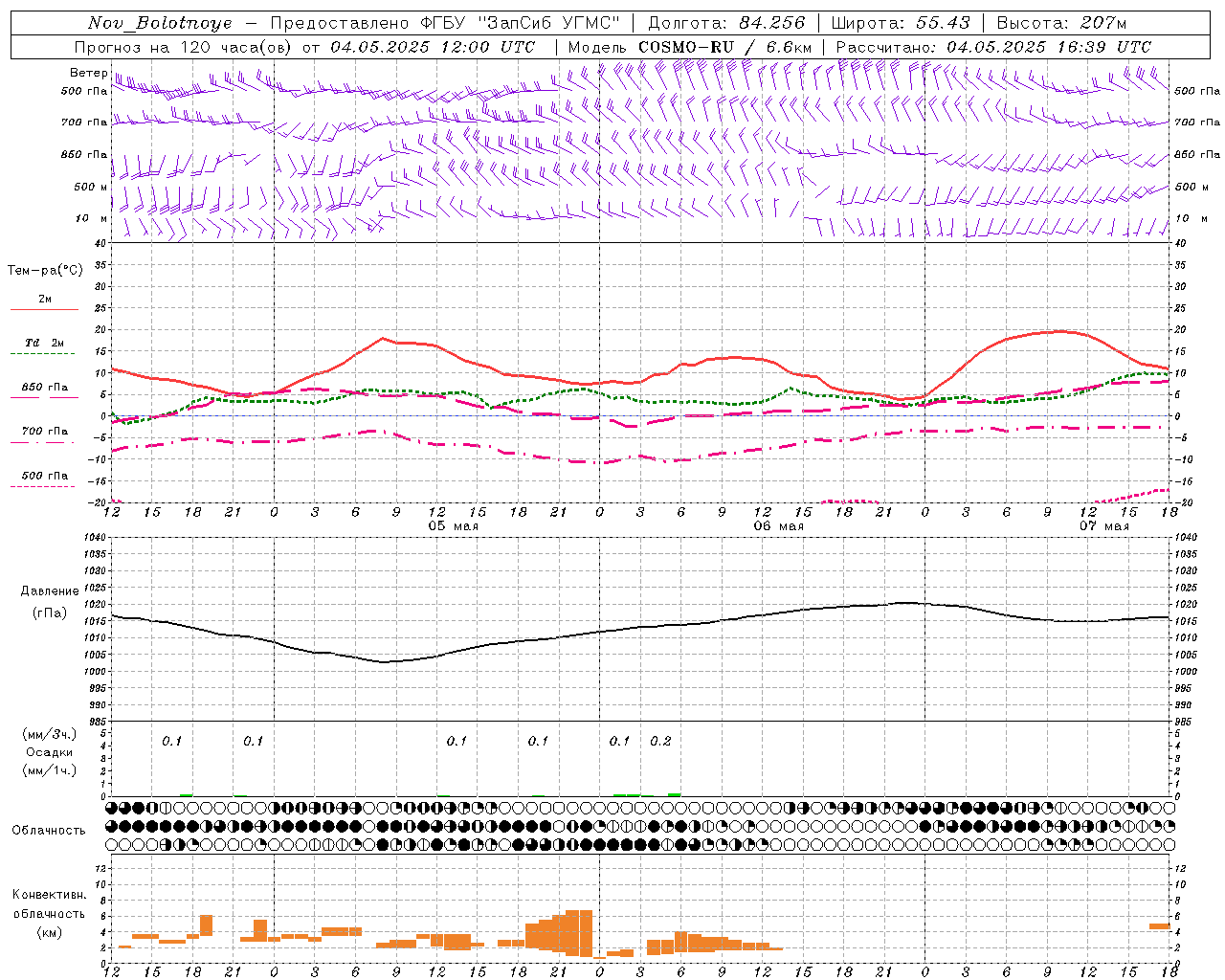1225x980 pixels.
Task: Click the Осадки panel label
Action: pos(49,752)
